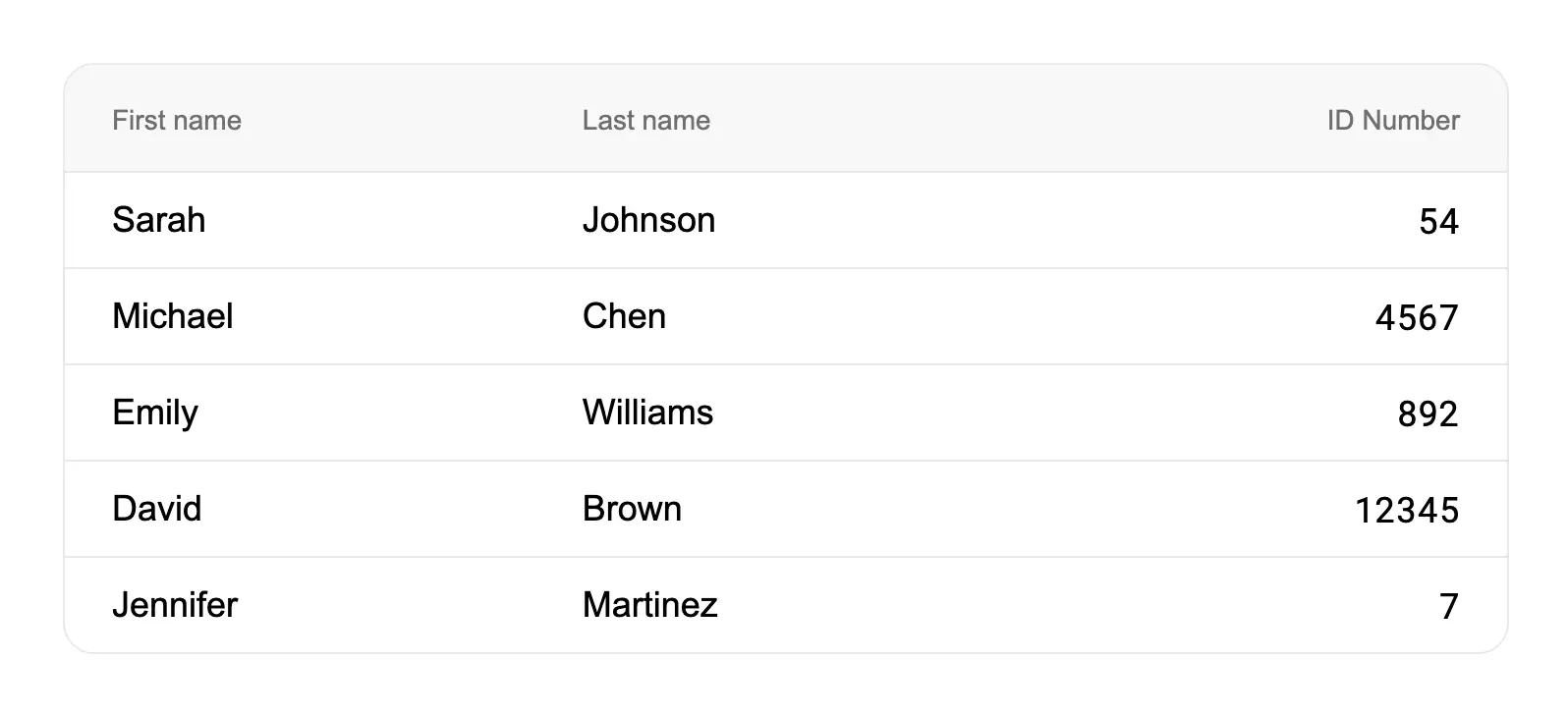Select the table header row
Screen dimensions: 1568x717
pyautogui.click(x=982, y=120)
